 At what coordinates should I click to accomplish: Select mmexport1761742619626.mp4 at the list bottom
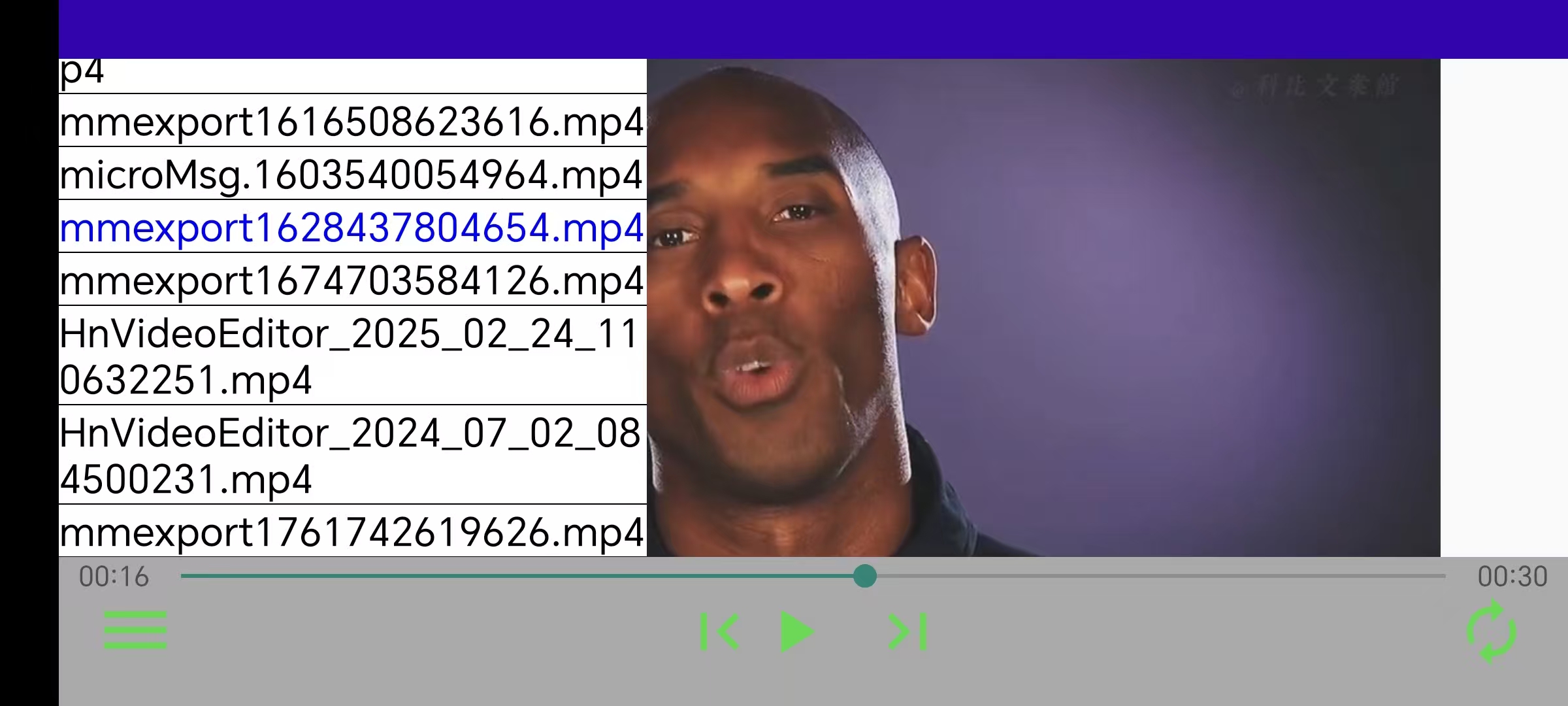pyautogui.click(x=352, y=531)
